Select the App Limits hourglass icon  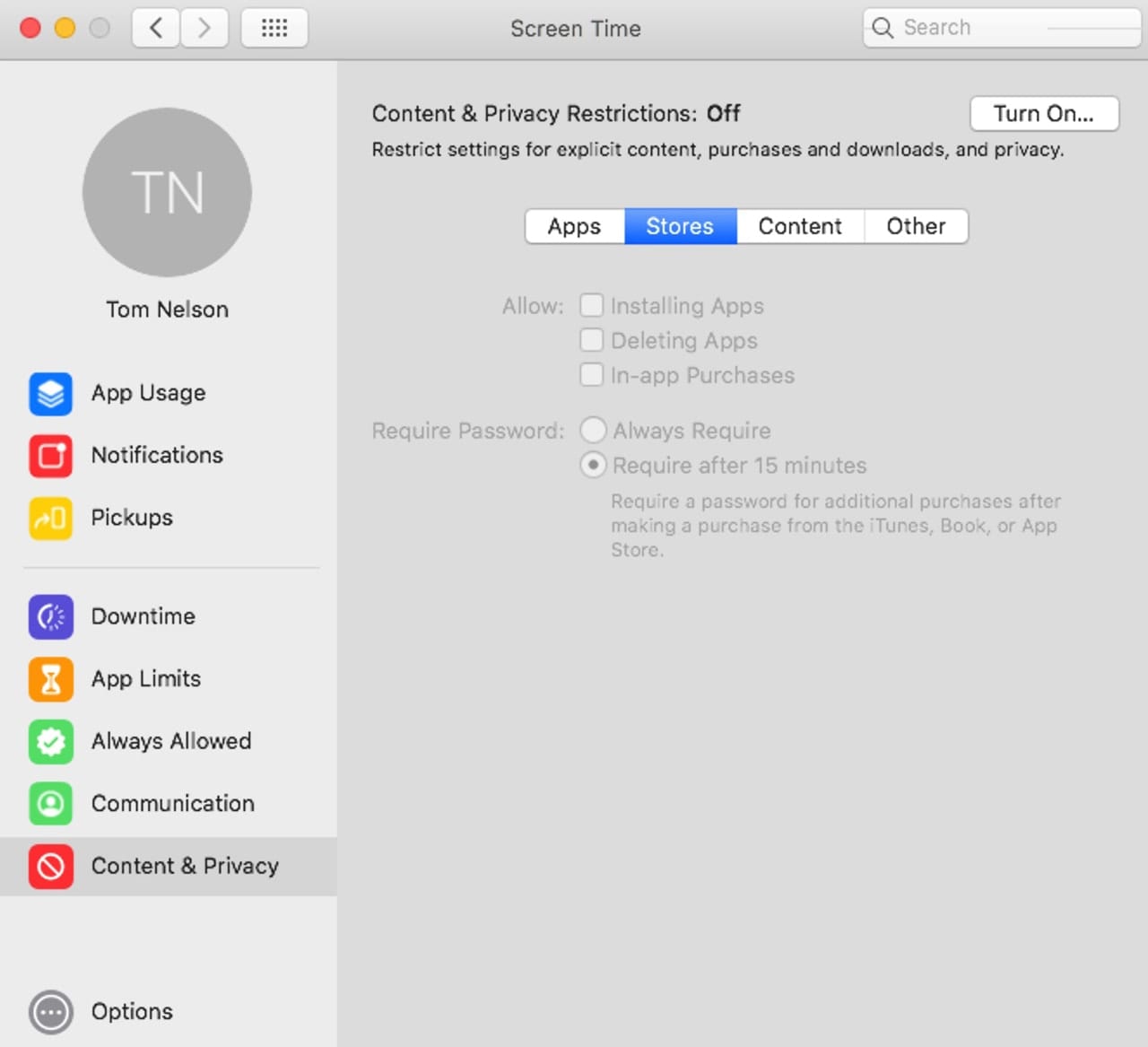(50, 679)
